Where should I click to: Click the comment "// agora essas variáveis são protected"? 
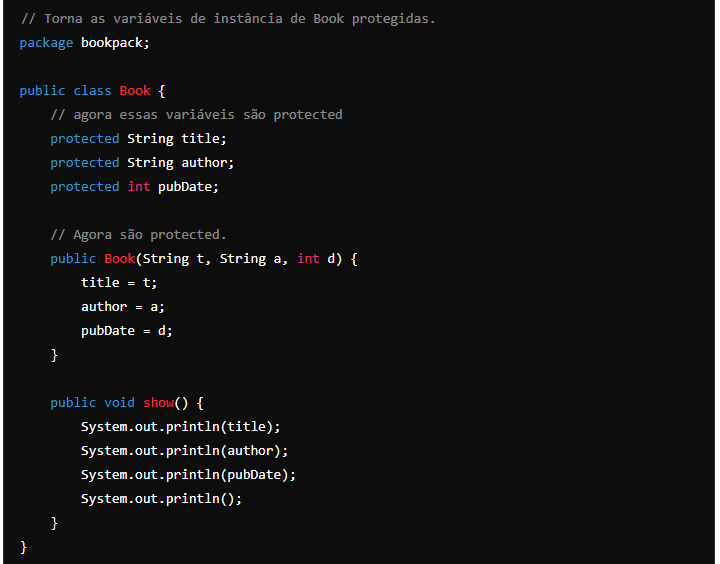(197, 115)
